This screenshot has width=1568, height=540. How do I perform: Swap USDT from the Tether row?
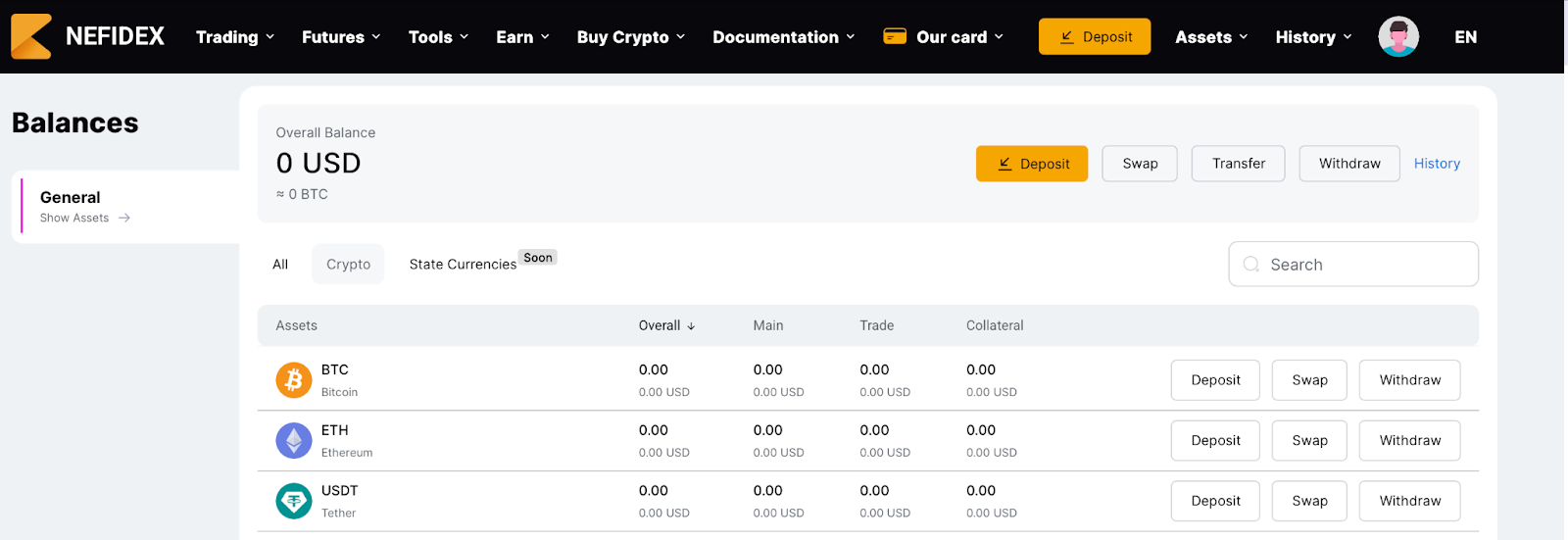coord(1309,501)
